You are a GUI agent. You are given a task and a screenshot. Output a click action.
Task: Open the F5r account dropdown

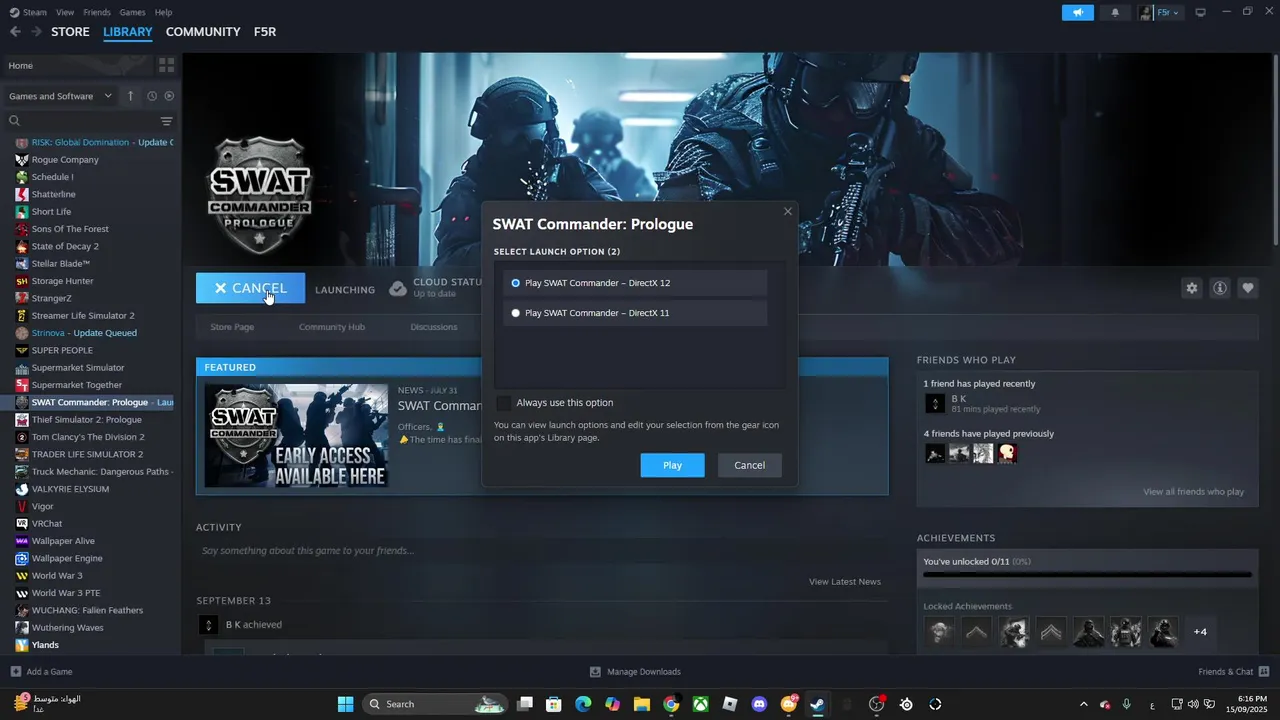1160,13
